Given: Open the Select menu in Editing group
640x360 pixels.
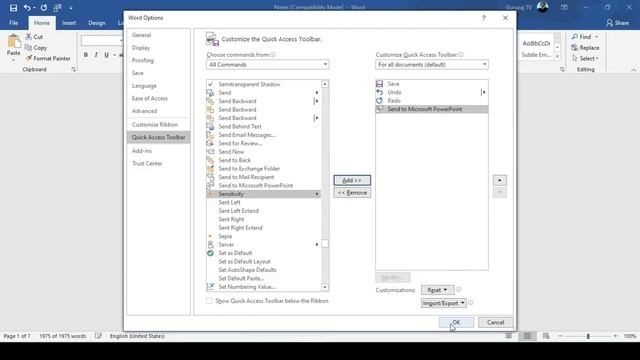Looking at the screenshot, I should coord(586,58).
